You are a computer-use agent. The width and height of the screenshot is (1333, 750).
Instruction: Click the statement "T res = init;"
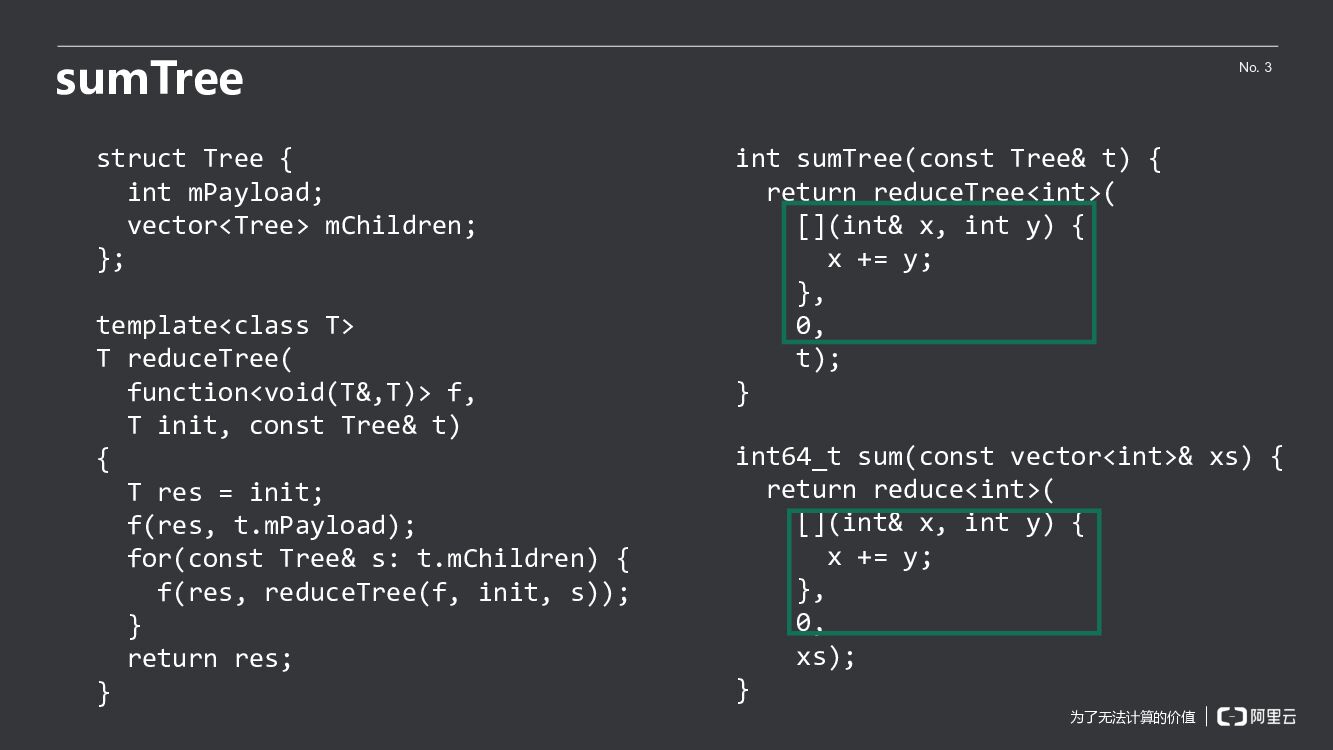pyautogui.click(x=226, y=492)
